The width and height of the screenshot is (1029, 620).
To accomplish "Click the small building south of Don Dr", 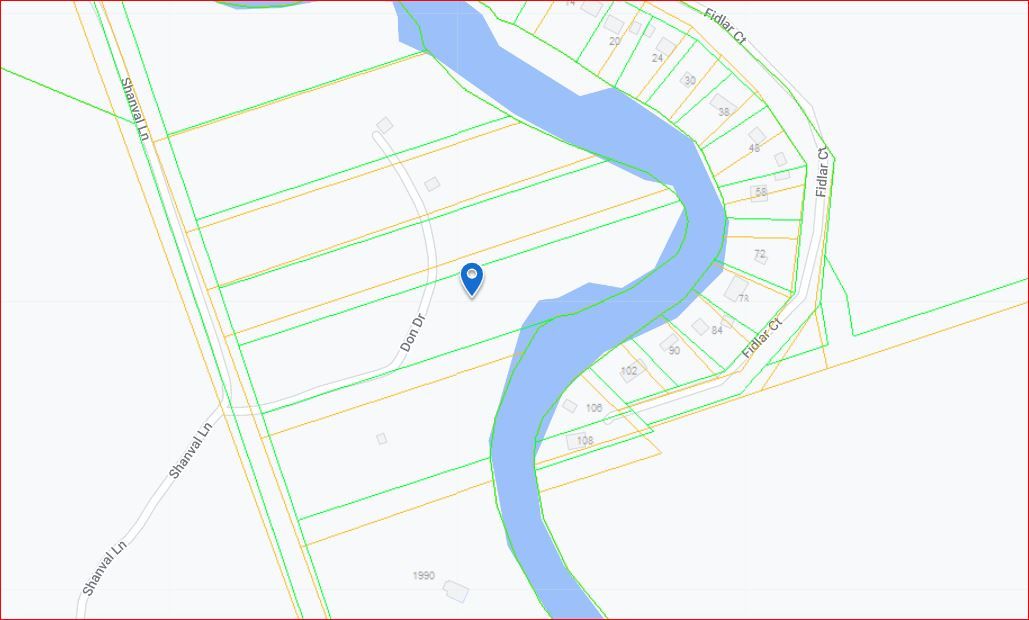I will [x=381, y=438].
